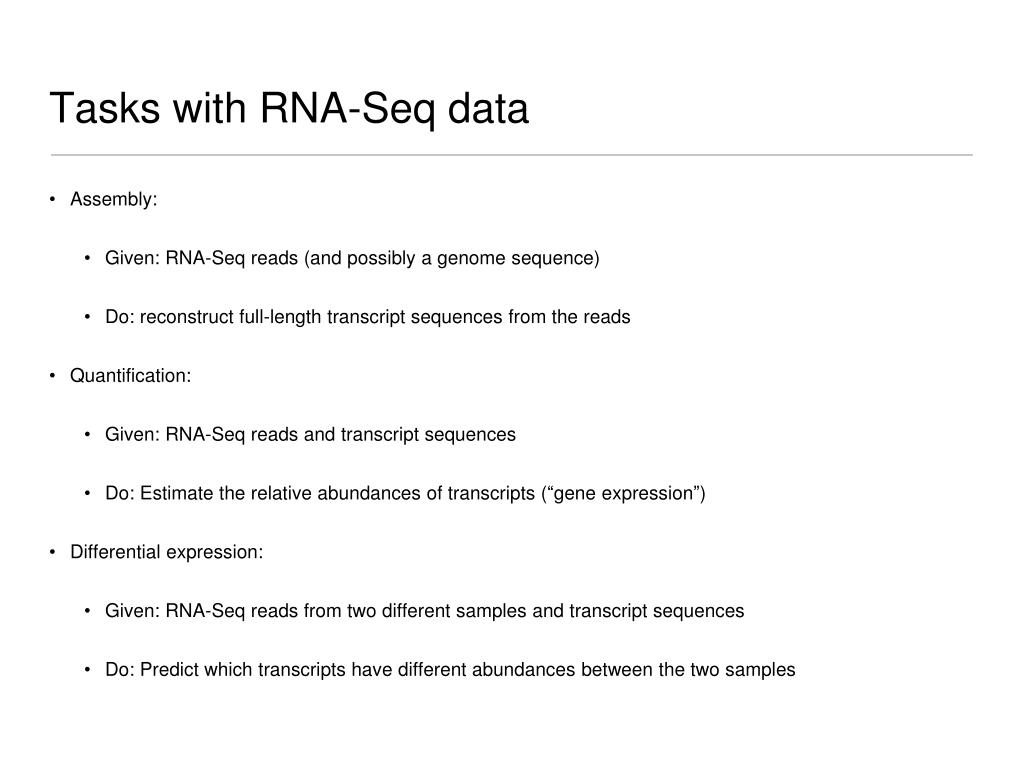Click the "Quantification:" heading text
The height and width of the screenshot is (768, 1024).
(130, 376)
